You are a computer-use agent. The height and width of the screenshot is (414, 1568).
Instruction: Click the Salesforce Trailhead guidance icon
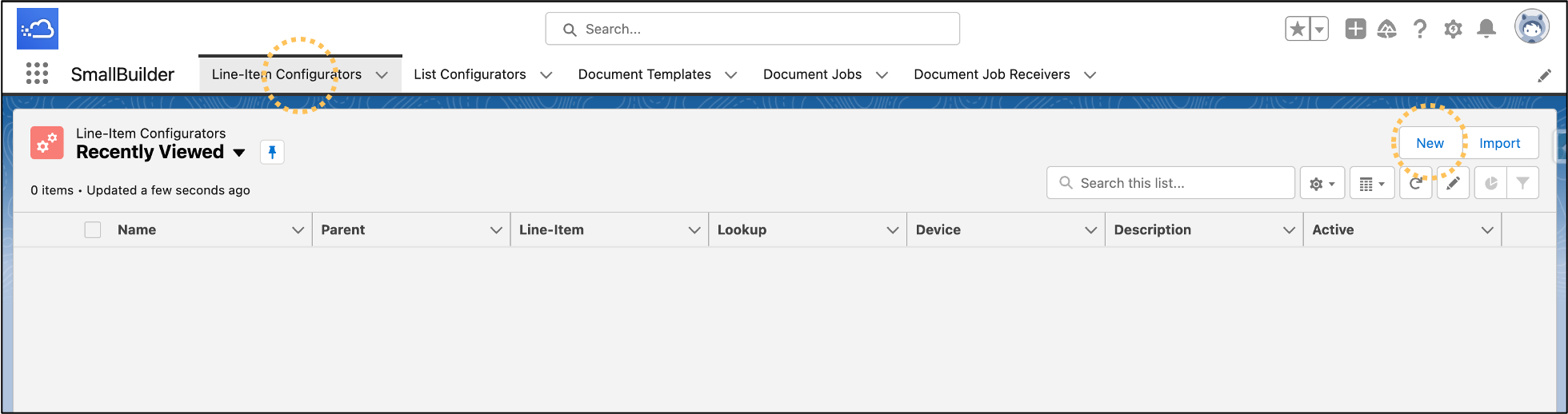tap(1386, 30)
